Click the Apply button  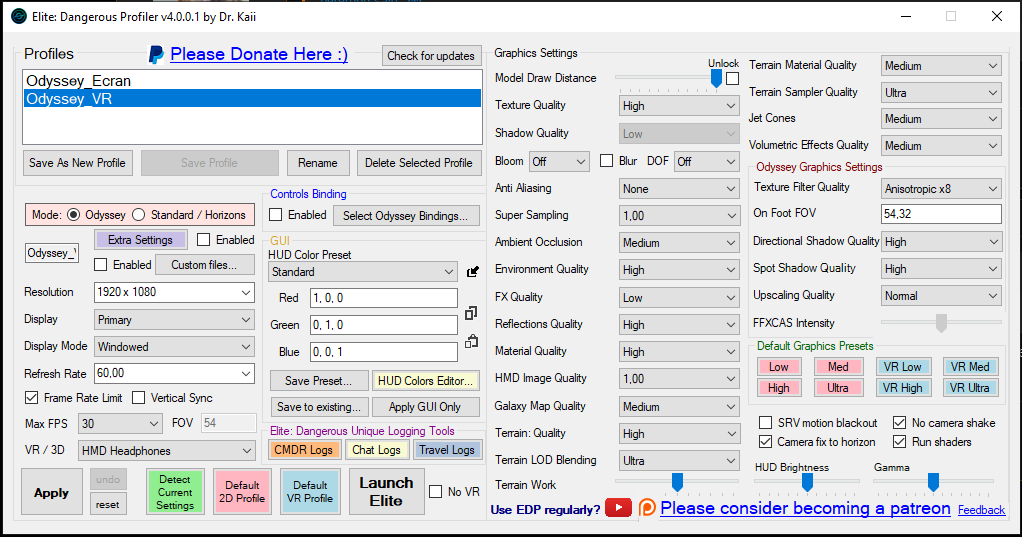tap(51, 493)
